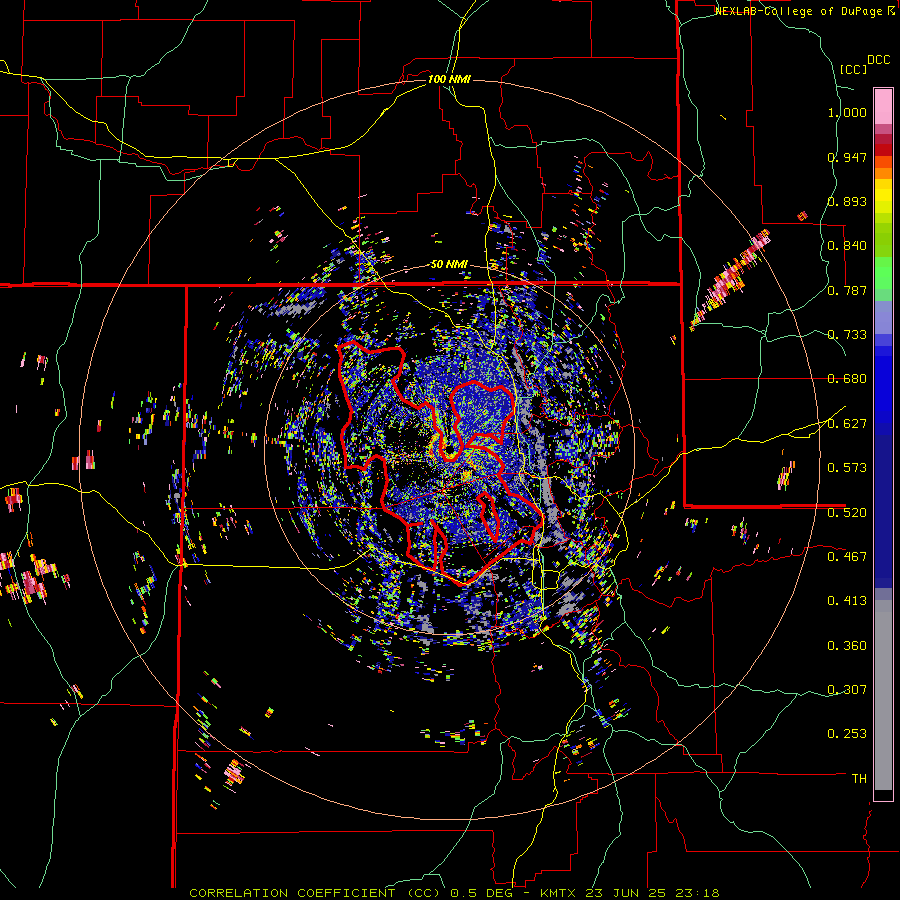Click the TH threshold label
Image resolution: width=900 pixels, height=900 pixels.
[x=859, y=779]
